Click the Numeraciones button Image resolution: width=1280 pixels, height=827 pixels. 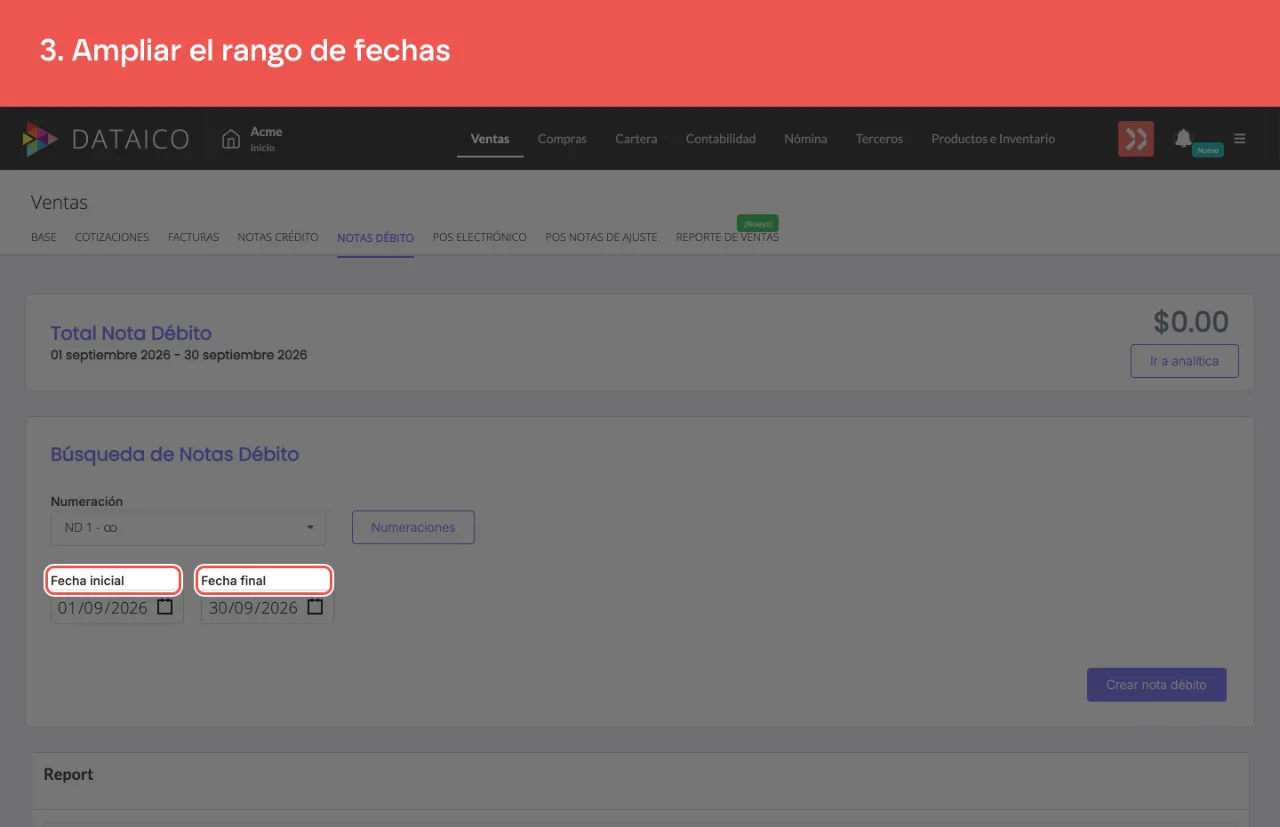[x=413, y=527]
